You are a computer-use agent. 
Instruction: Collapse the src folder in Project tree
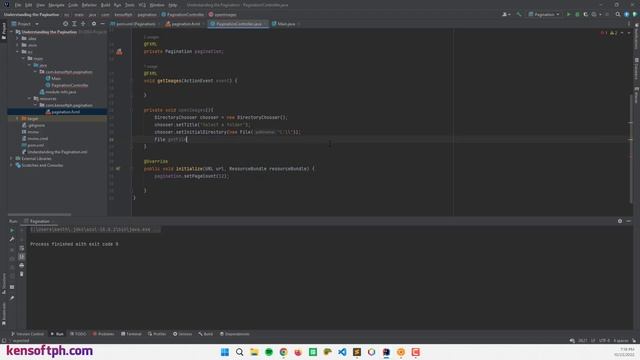pos(18,52)
